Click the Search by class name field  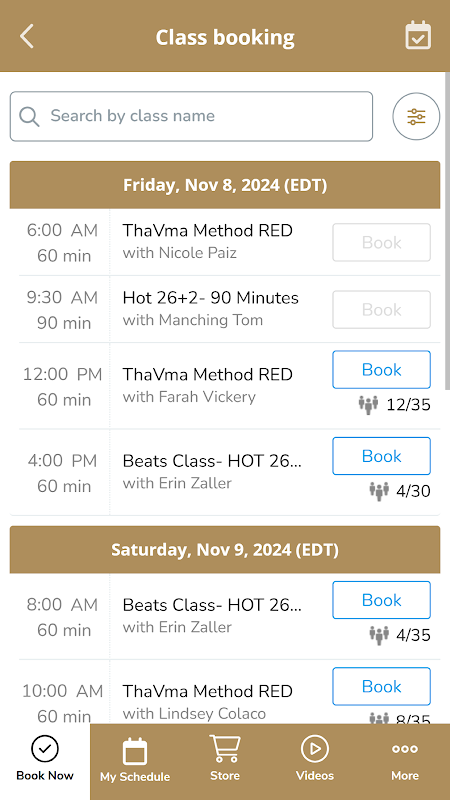coord(191,116)
